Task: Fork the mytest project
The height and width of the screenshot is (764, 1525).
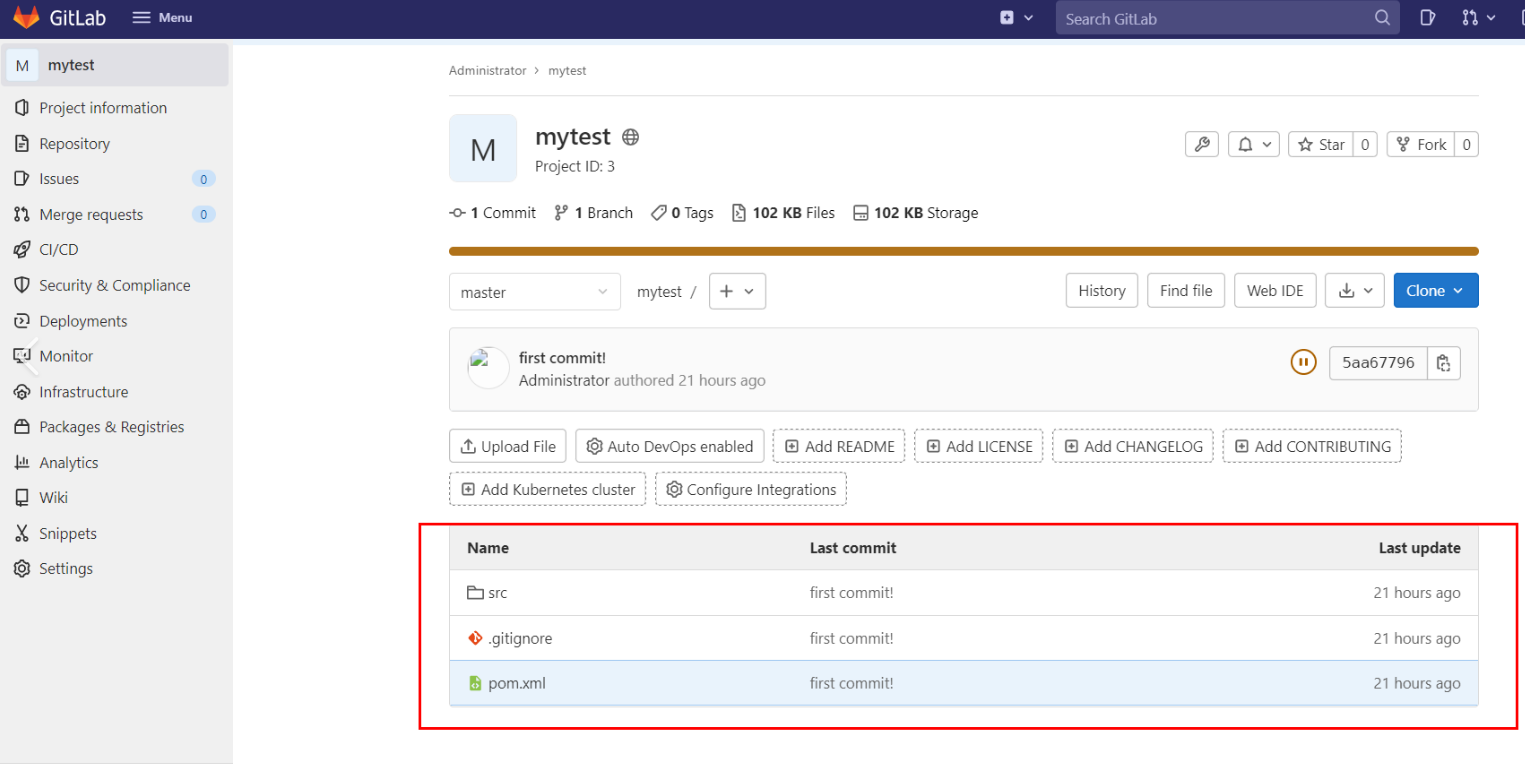Action: [1420, 145]
